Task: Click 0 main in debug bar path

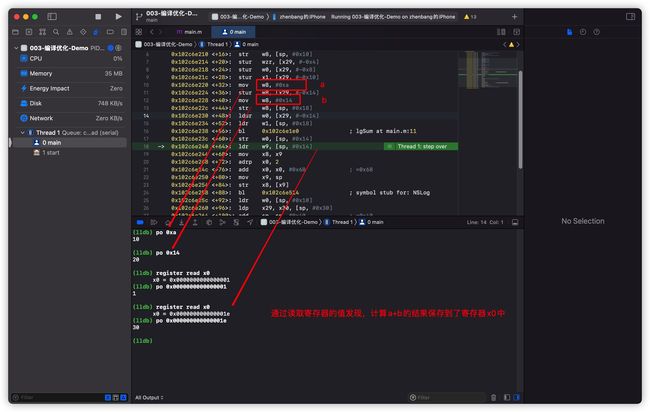Action: click(x=371, y=222)
